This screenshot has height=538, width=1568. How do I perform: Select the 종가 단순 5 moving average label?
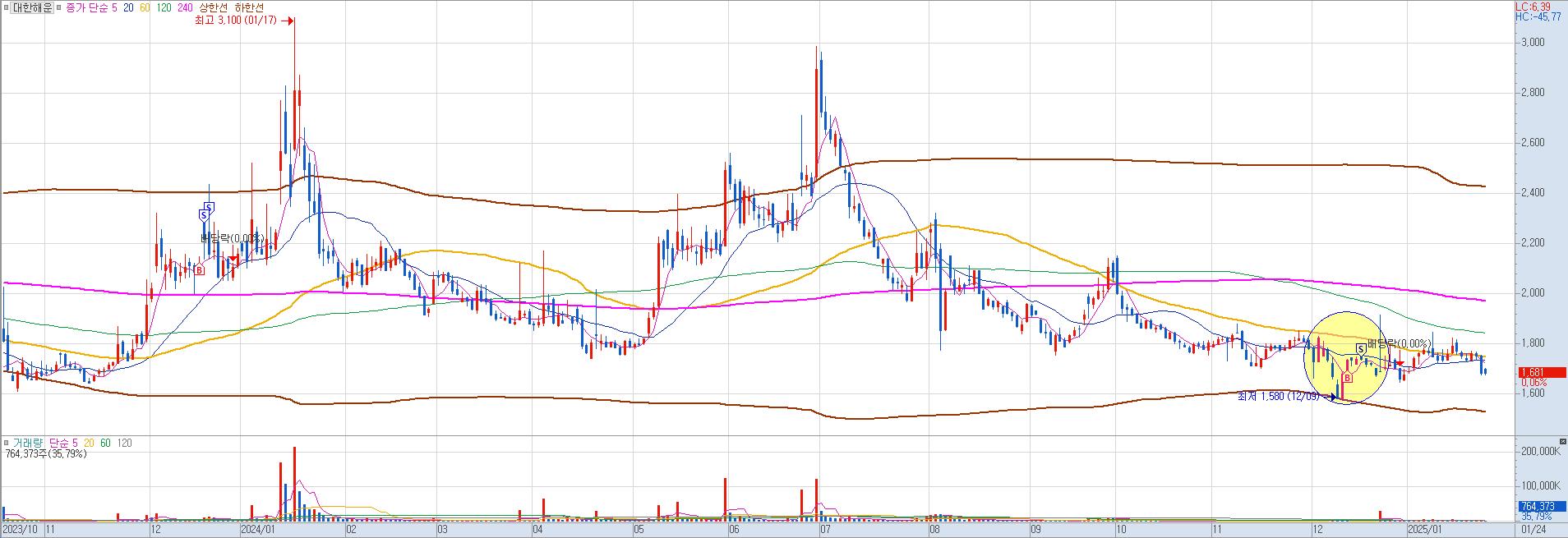pos(90,7)
